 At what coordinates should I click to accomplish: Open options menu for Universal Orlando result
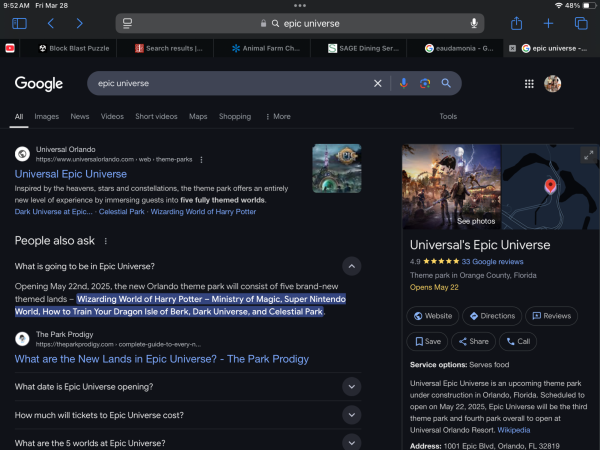201,160
